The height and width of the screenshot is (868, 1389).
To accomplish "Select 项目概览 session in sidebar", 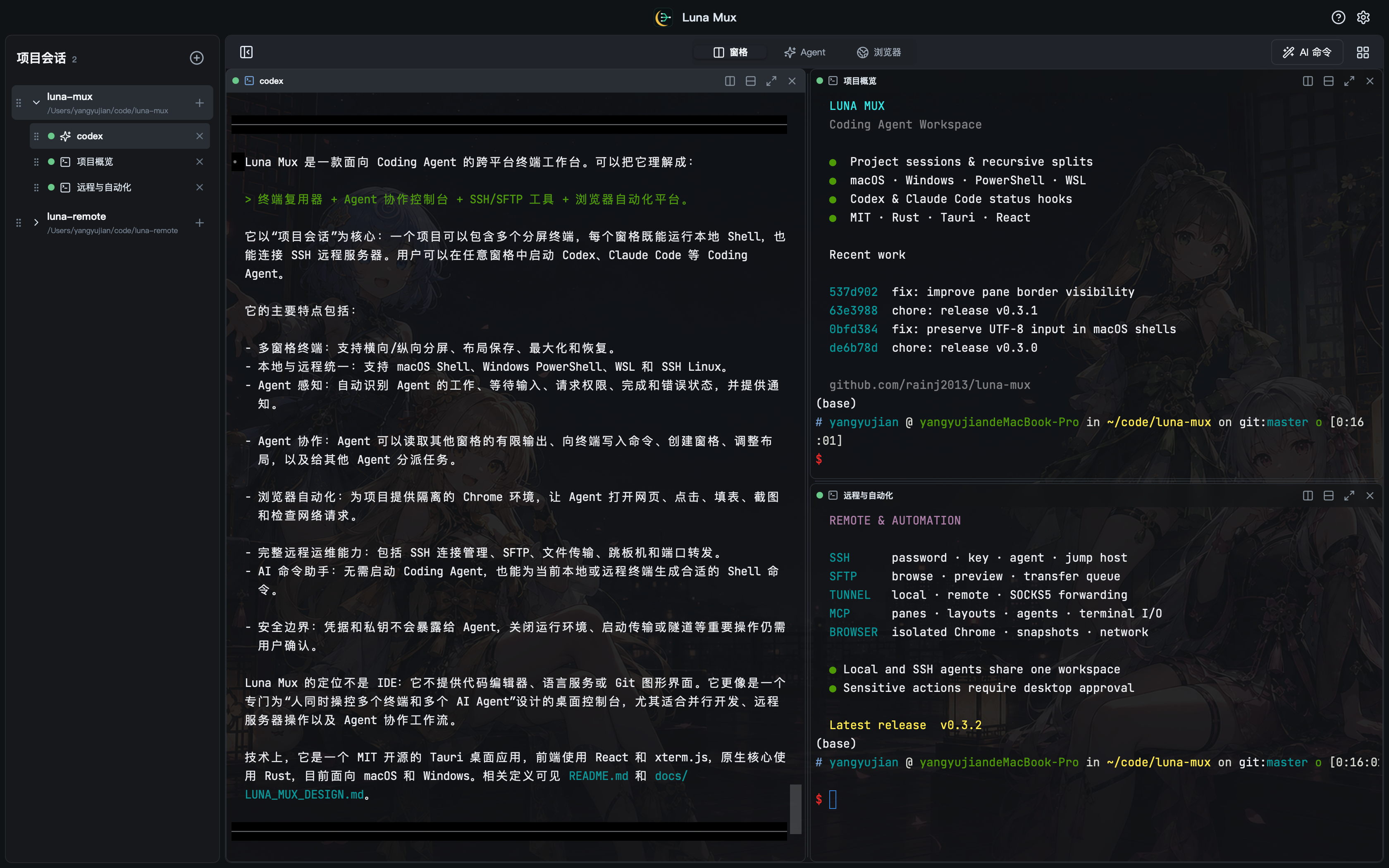I will click(119, 162).
